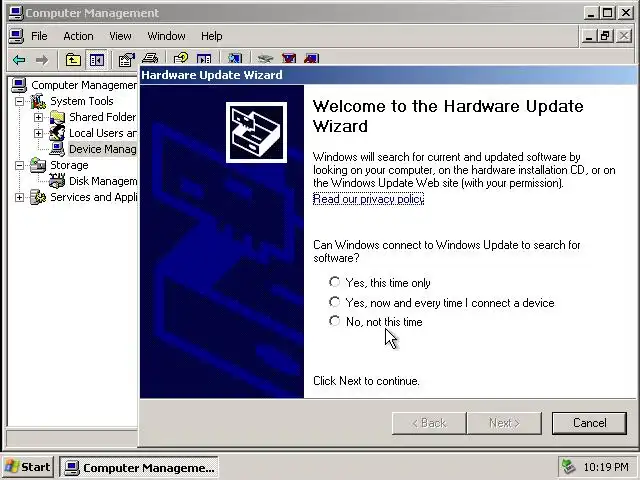
Task: Click the Shared Folders node icon
Action: (57, 117)
